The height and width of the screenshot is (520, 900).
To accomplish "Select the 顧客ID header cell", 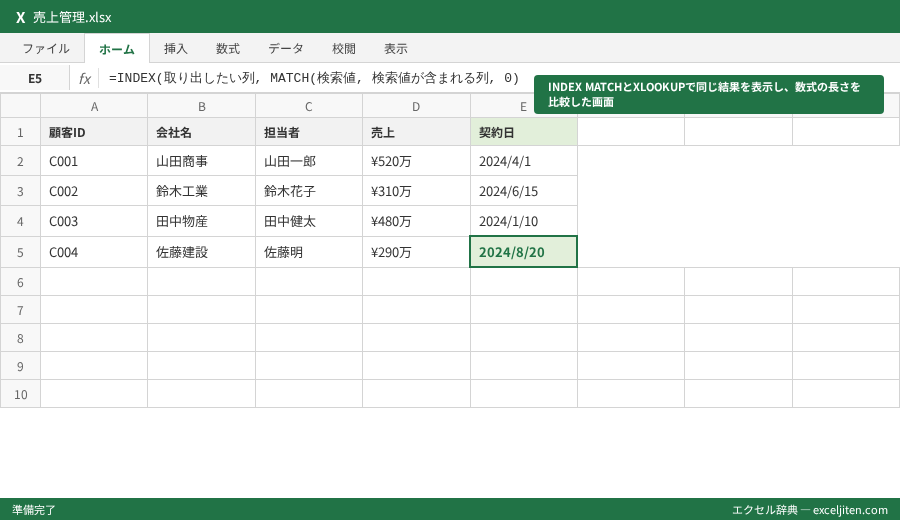I will pyautogui.click(x=94, y=133).
